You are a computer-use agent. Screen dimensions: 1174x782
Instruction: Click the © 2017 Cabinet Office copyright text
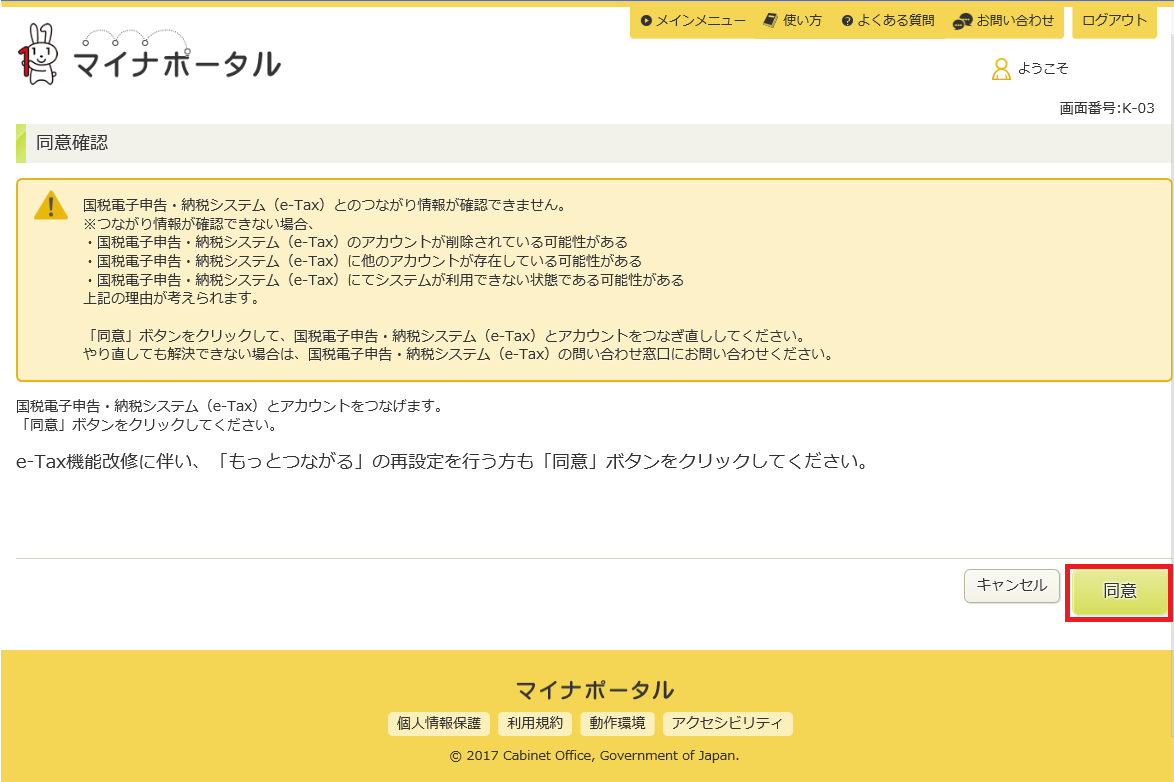click(x=594, y=756)
